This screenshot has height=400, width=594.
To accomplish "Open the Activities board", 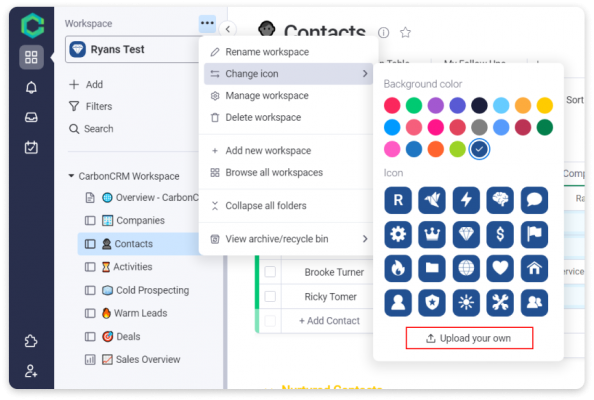I will pyautogui.click(x=133, y=267).
